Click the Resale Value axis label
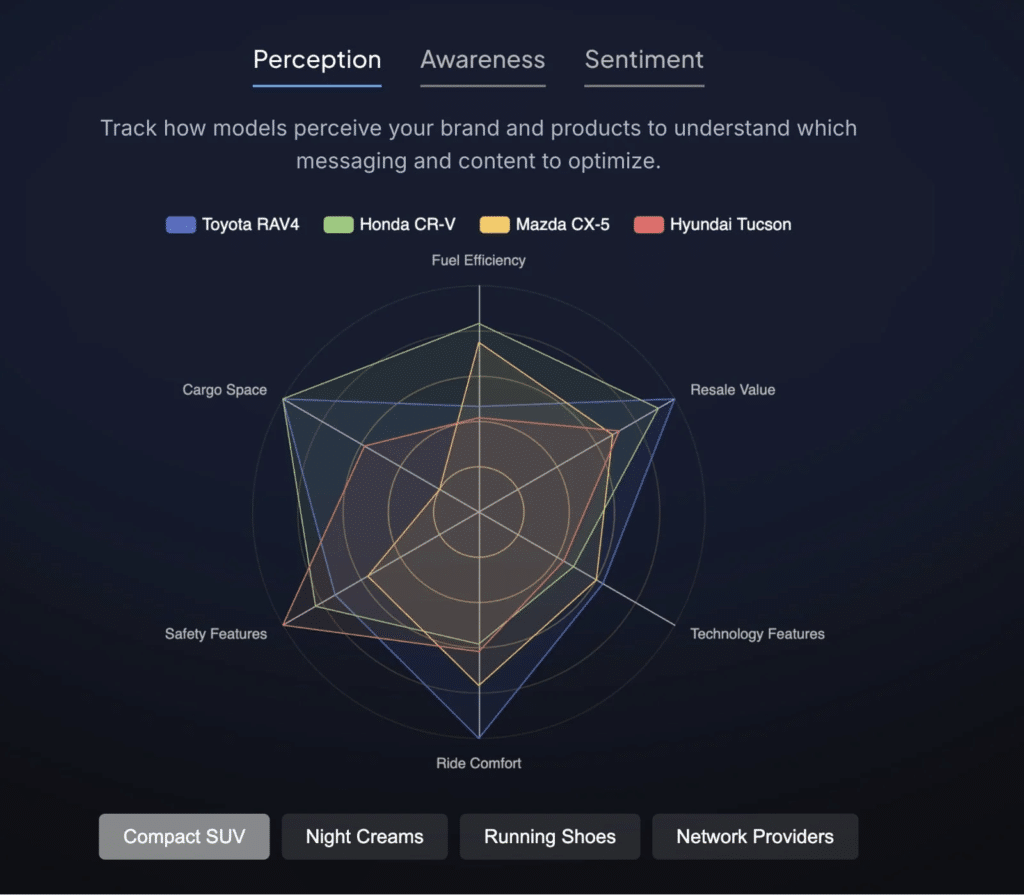 (x=733, y=390)
